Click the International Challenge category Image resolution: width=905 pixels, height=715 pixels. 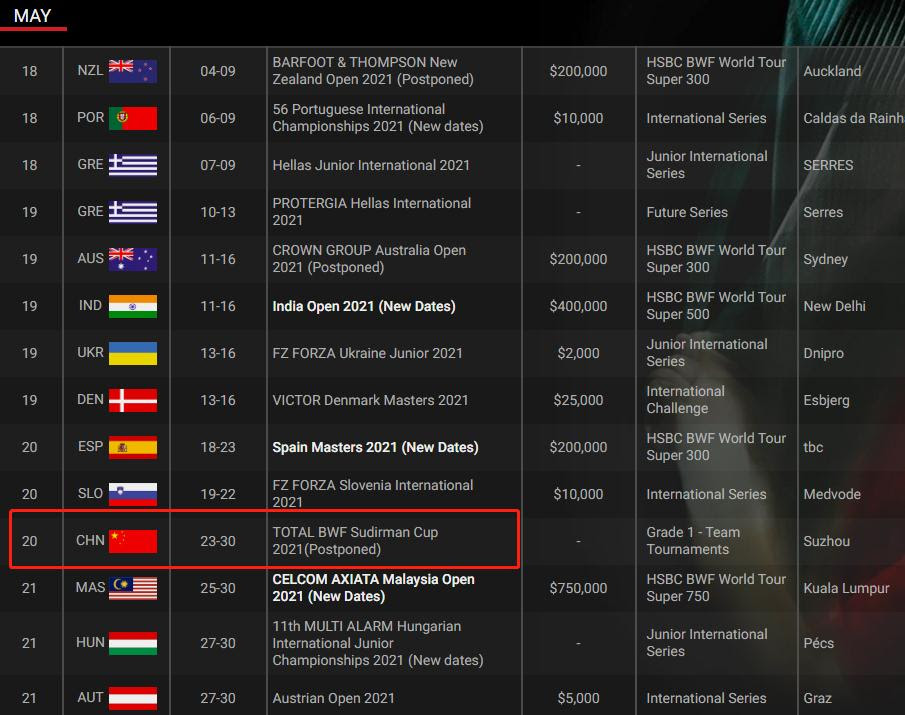coord(685,399)
